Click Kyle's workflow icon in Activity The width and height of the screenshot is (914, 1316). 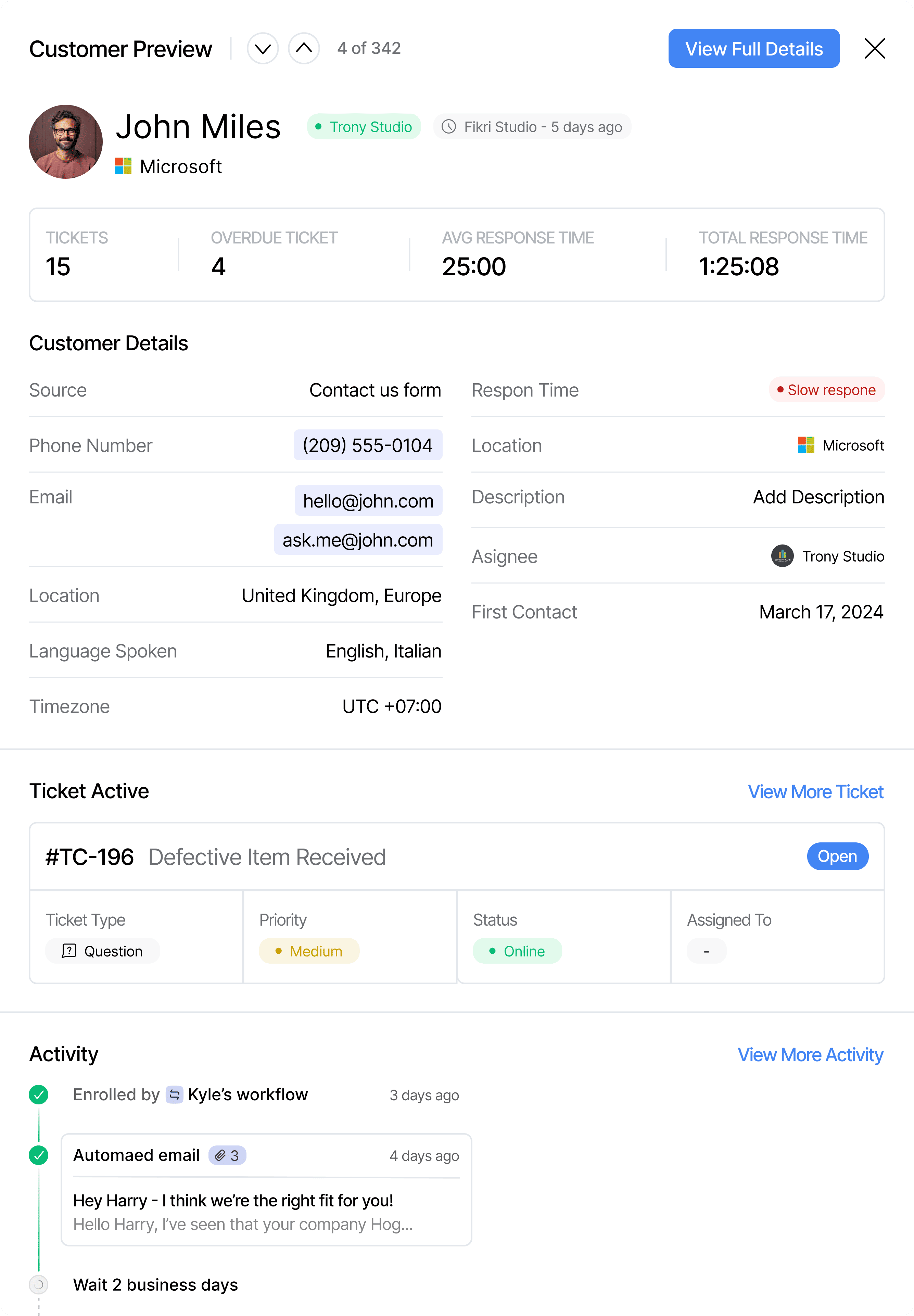tap(175, 1094)
